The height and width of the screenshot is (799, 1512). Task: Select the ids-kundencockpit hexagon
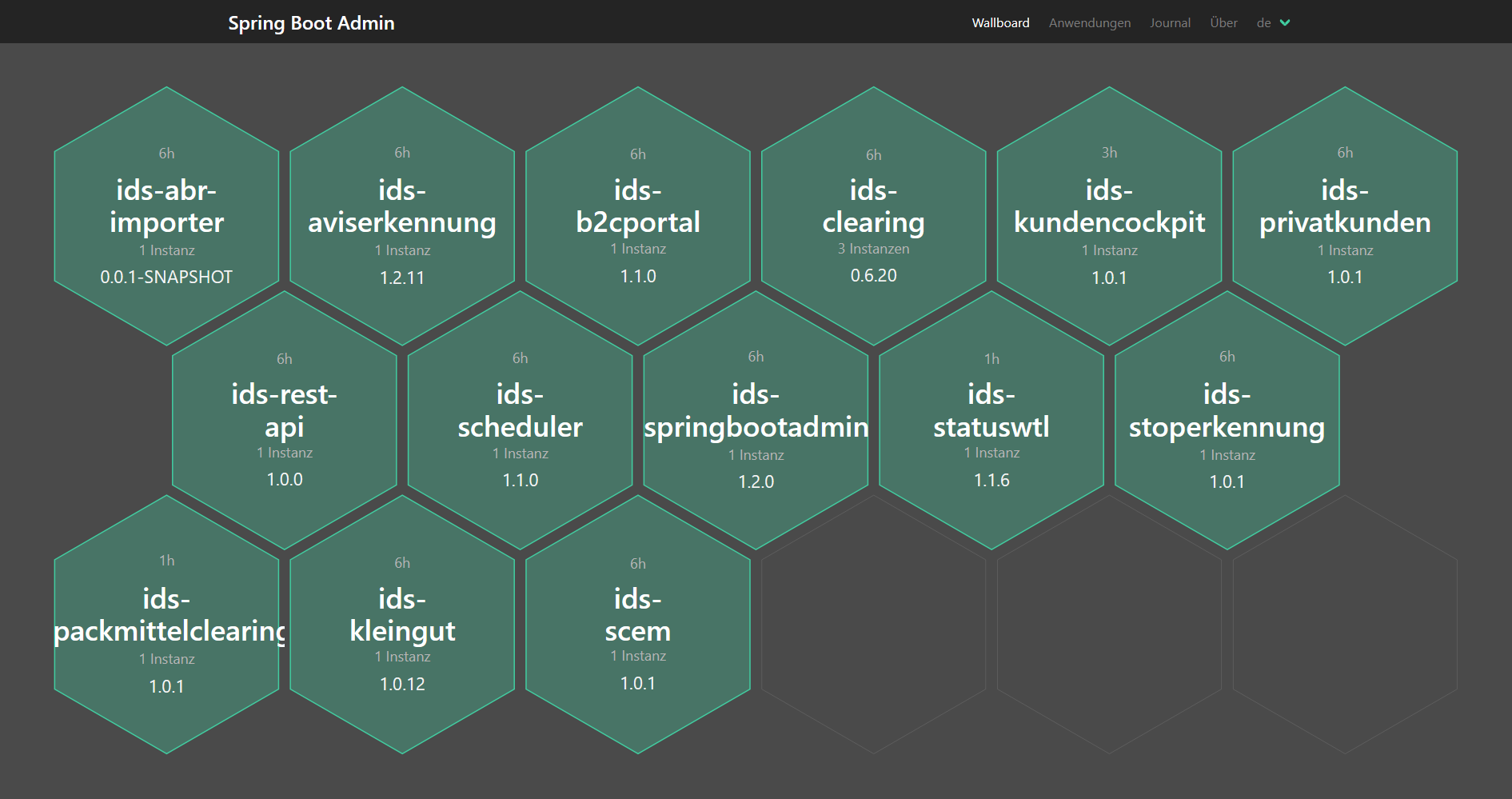[1109, 216]
